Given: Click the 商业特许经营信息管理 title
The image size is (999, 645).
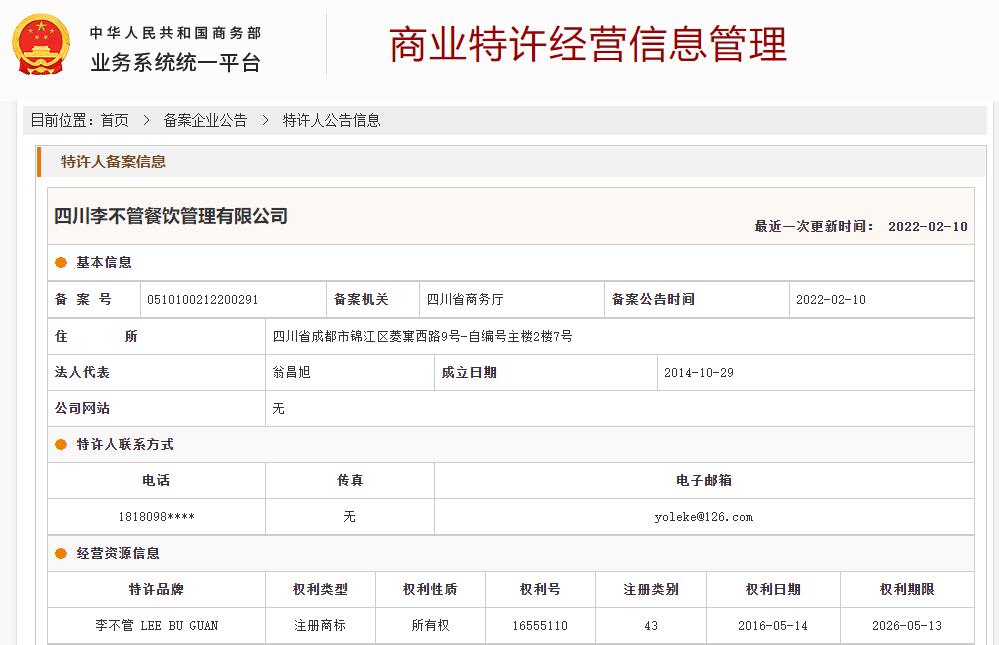Looking at the screenshot, I should pos(588,45).
